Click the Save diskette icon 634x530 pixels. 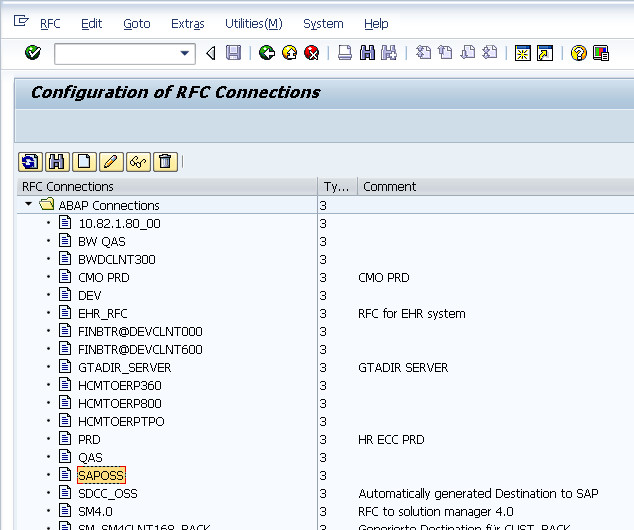pyautogui.click(x=233, y=53)
